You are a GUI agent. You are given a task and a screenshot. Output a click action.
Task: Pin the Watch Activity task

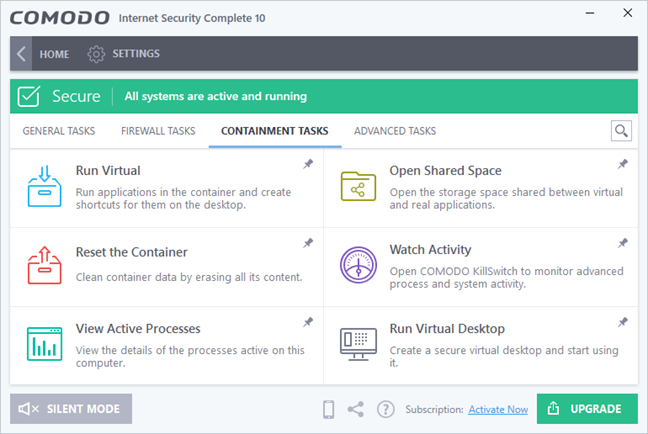(x=622, y=243)
